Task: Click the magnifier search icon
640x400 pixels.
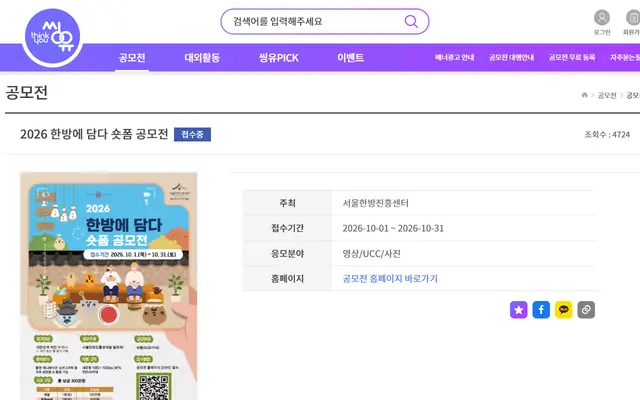Action: (x=411, y=21)
